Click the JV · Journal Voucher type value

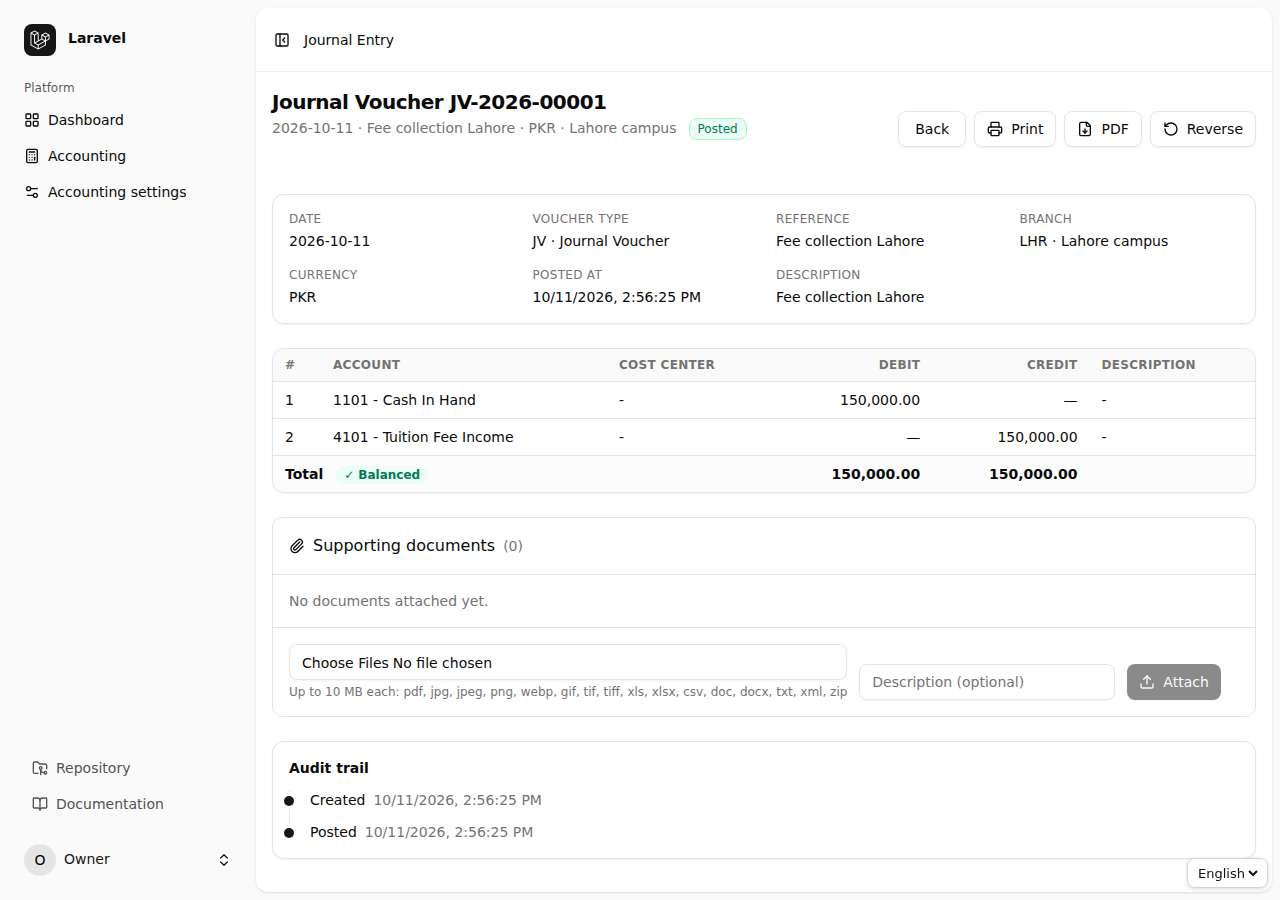point(601,241)
